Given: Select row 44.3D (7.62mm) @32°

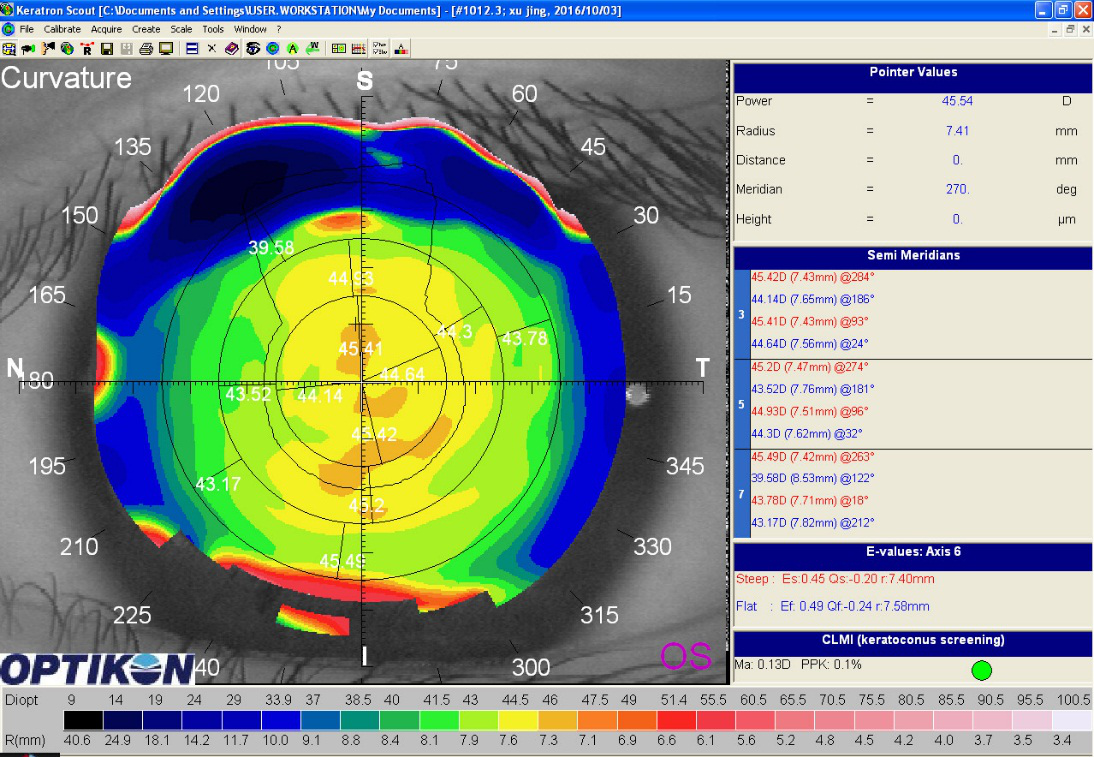Looking at the screenshot, I should point(807,434).
